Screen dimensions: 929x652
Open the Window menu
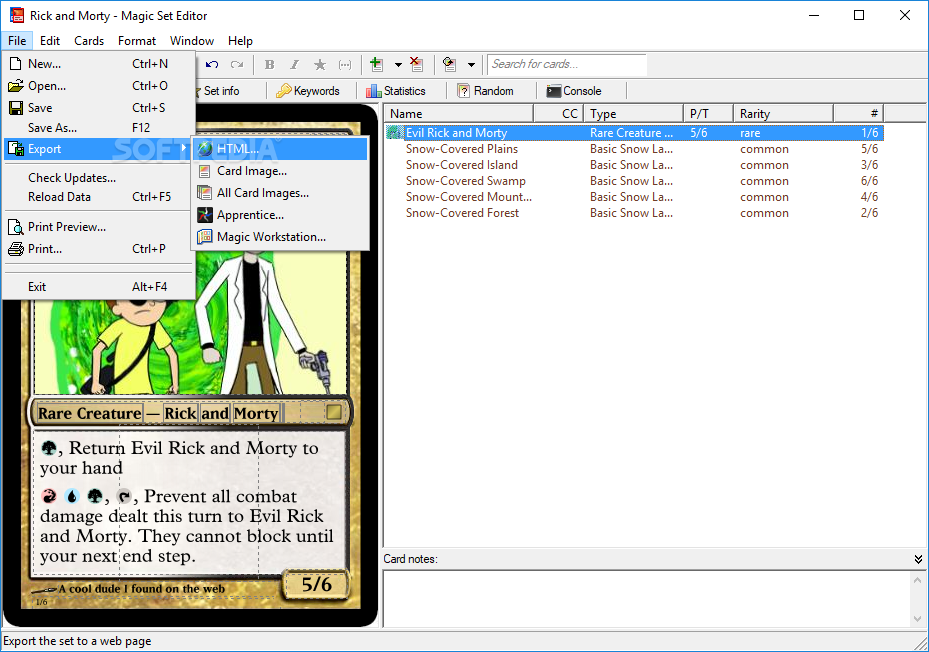pos(192,40)
